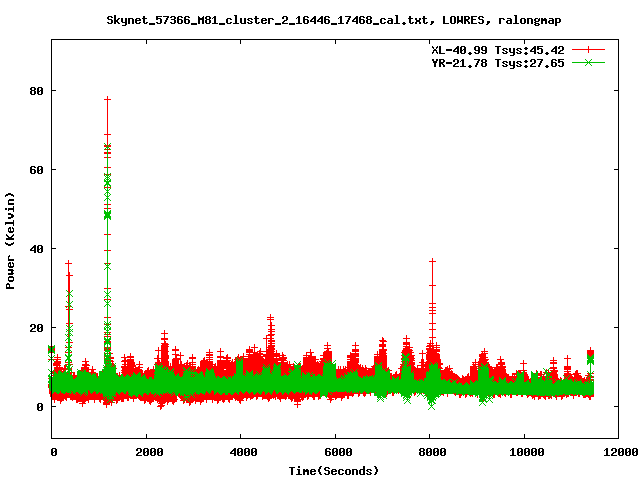This screenshot has height=480, width=640.
Task: Click the red spike peak near 8000 seconds
Action: (432, 260)
